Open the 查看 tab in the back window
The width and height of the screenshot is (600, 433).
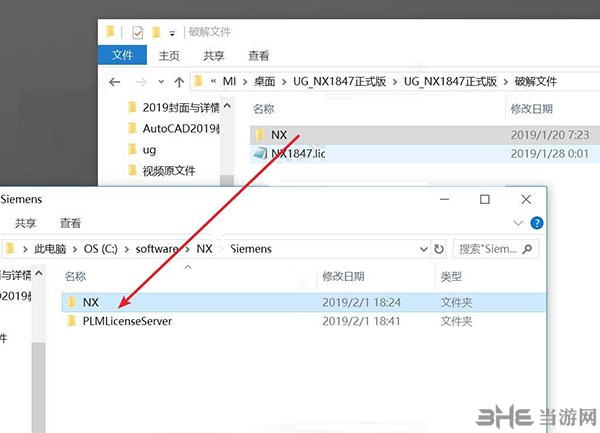click(258, 56)
